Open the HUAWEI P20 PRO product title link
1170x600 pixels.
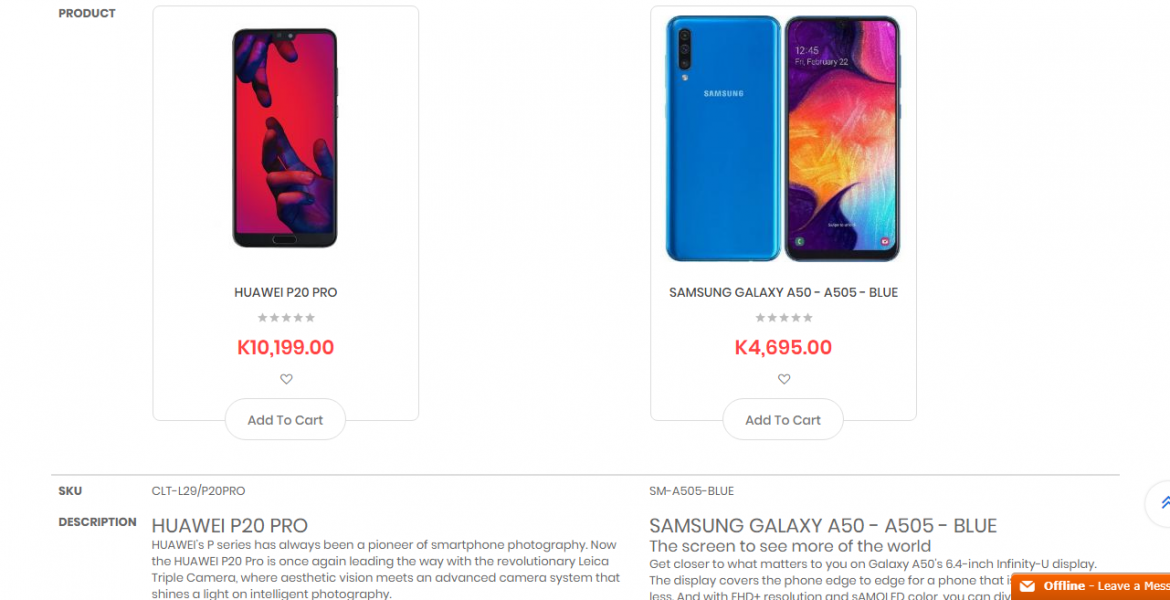pyautogui.click(x=286, y=293)
